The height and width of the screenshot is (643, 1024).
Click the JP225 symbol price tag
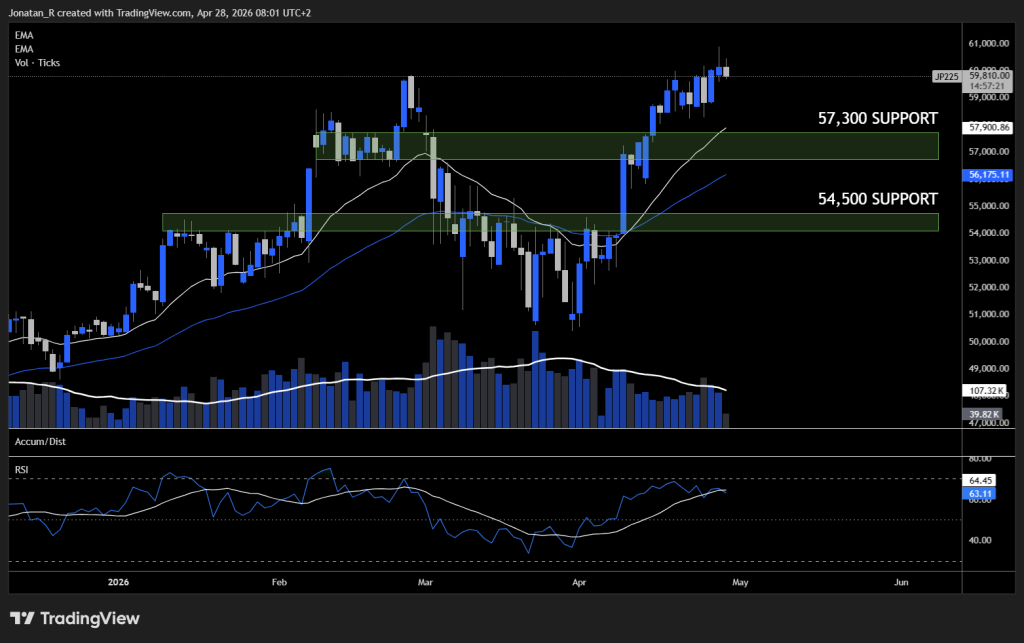tap(943, 75)
